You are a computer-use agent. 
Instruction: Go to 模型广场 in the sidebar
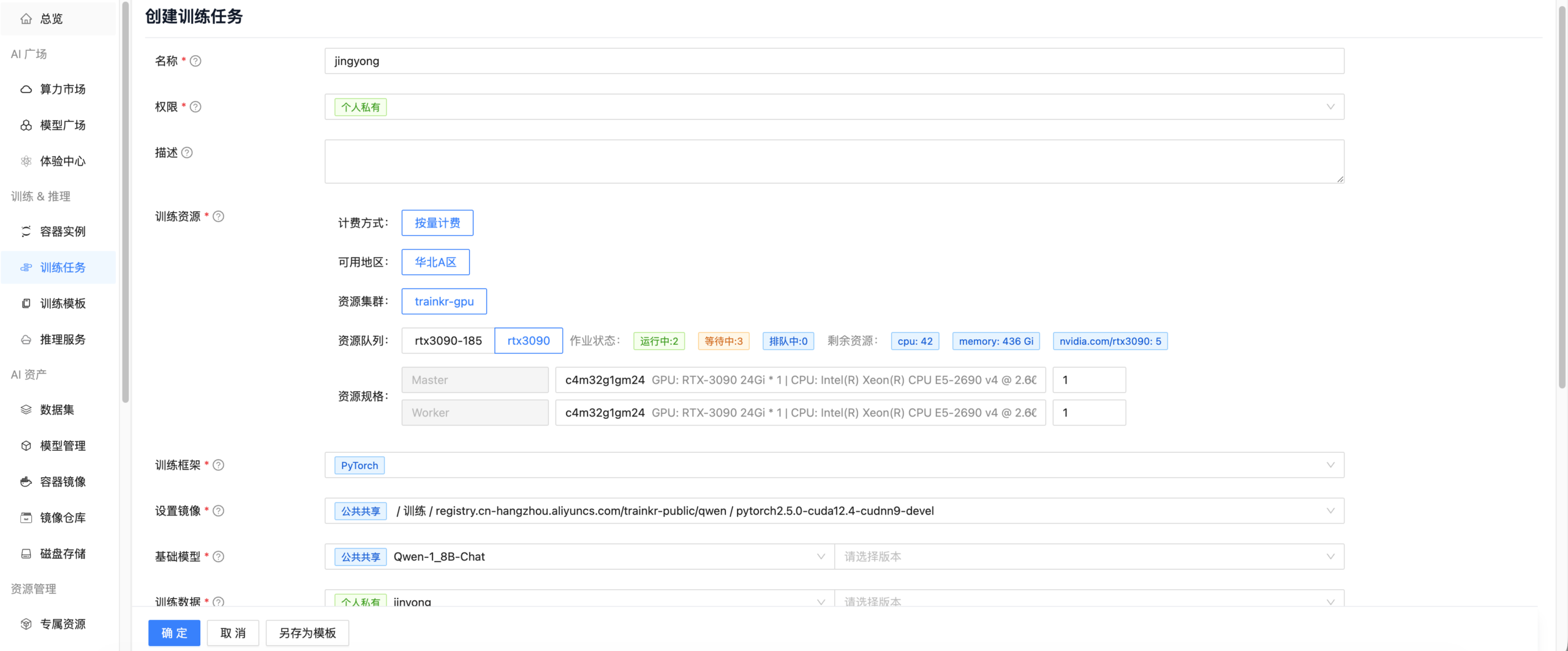point(62,126)
